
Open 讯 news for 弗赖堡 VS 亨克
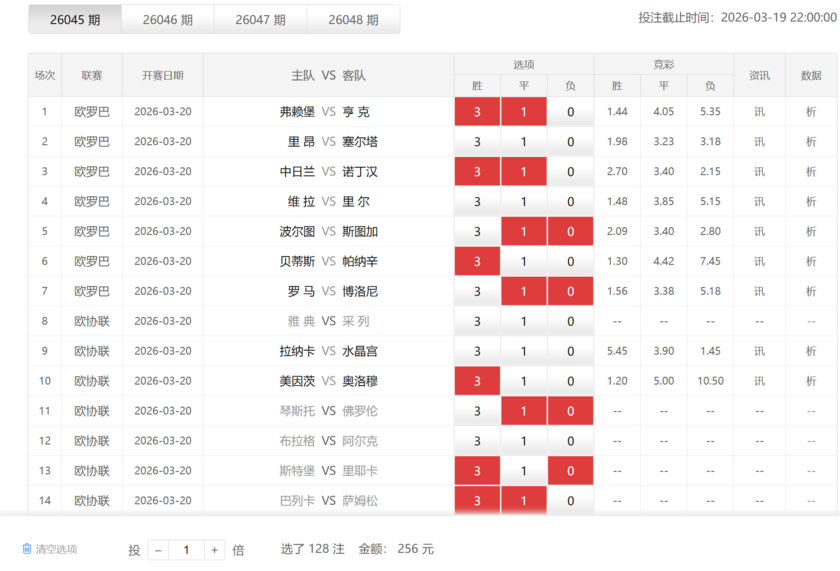coord(759,112)
